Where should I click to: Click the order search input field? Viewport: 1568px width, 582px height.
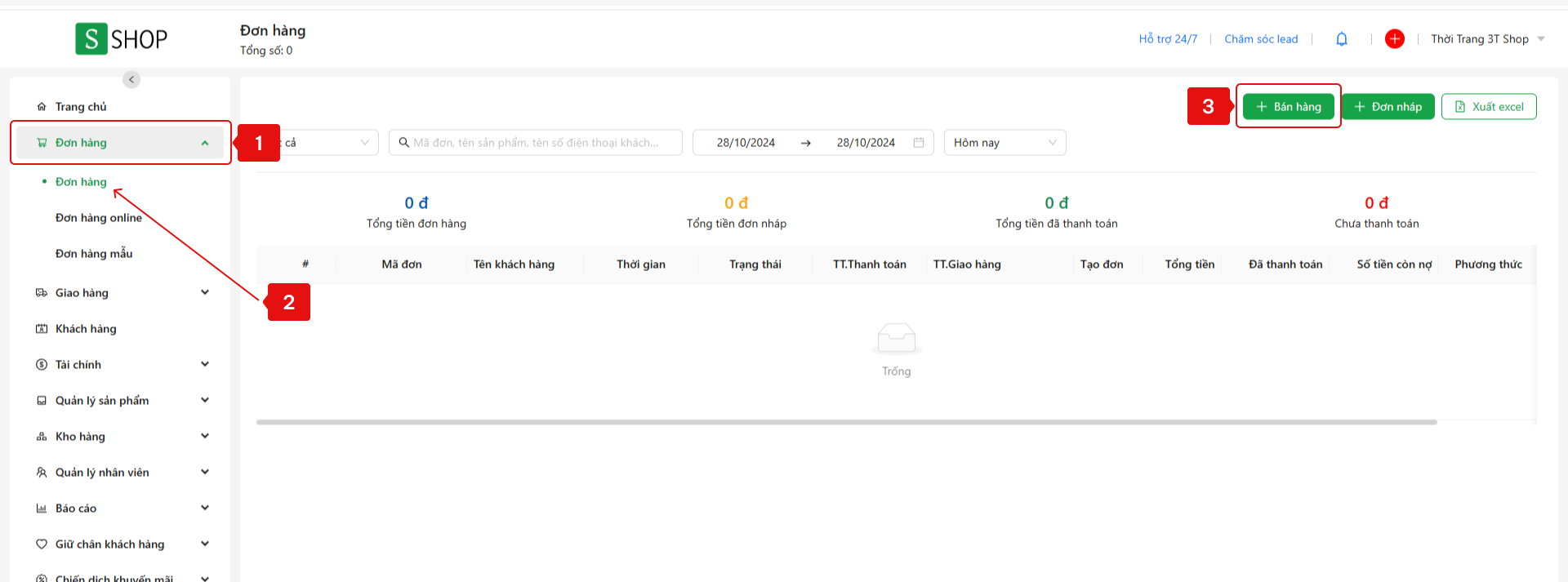click(x=536, y=142)
